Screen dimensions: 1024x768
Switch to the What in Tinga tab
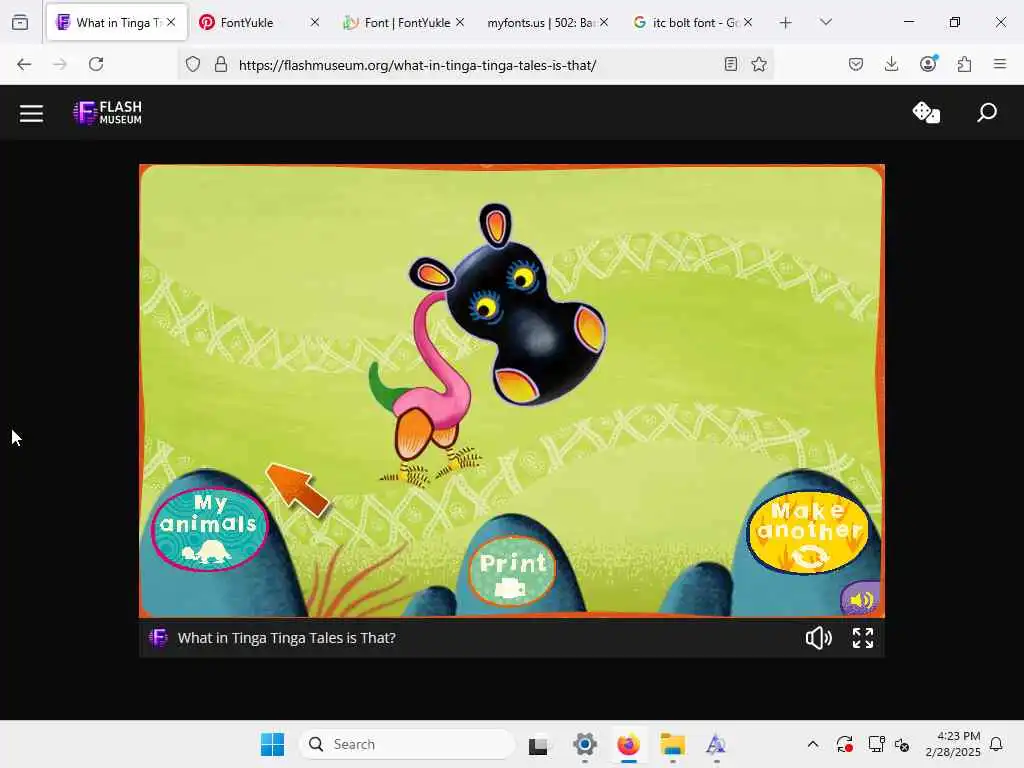[x=117, y=22]
